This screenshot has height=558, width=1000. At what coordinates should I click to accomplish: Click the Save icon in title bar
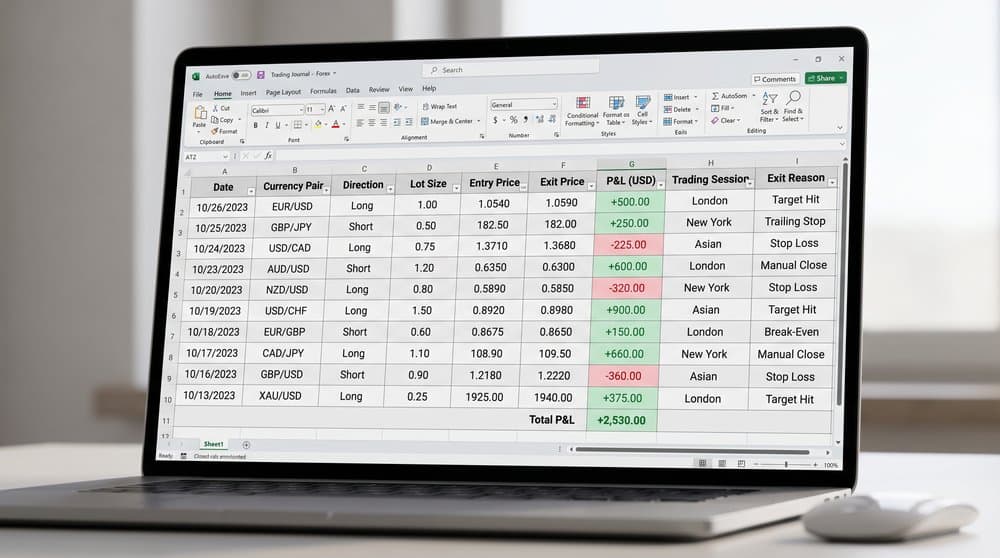[260, 75]
